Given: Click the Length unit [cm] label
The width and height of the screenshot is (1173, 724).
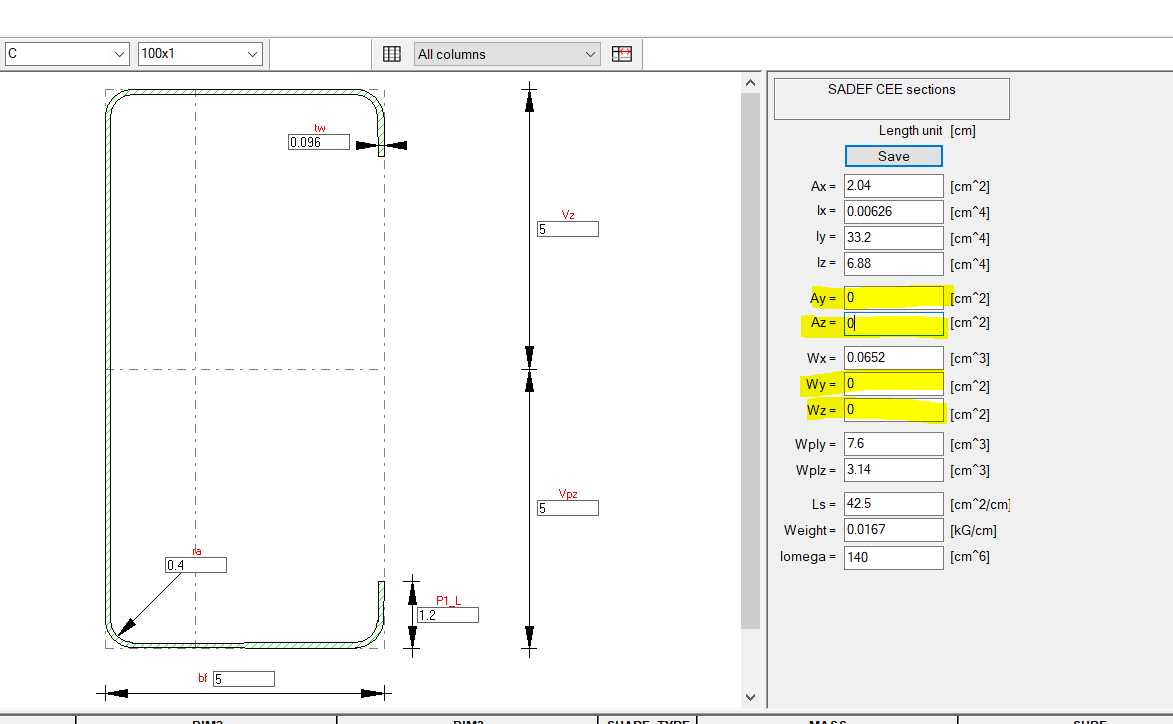Looking at the screenshot, I should pos(927,130).
